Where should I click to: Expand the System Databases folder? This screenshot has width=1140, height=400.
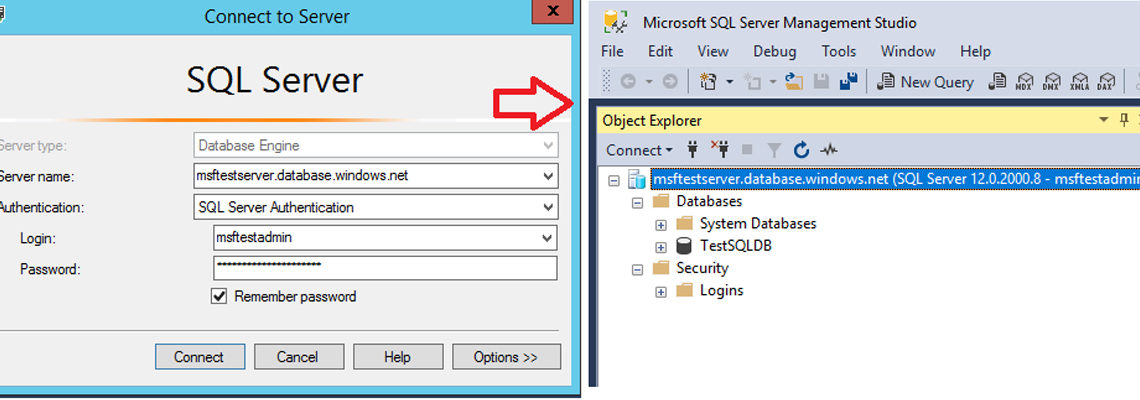click(x=661, y=225)
